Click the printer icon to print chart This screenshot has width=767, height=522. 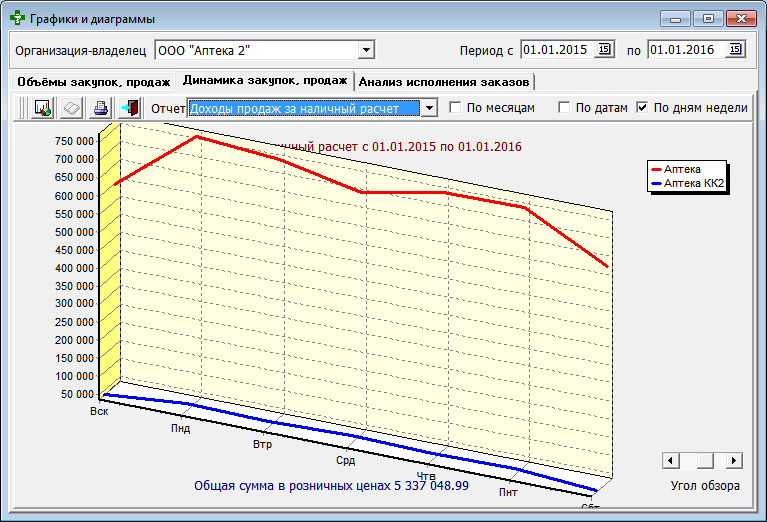click(x=100, y=108)
